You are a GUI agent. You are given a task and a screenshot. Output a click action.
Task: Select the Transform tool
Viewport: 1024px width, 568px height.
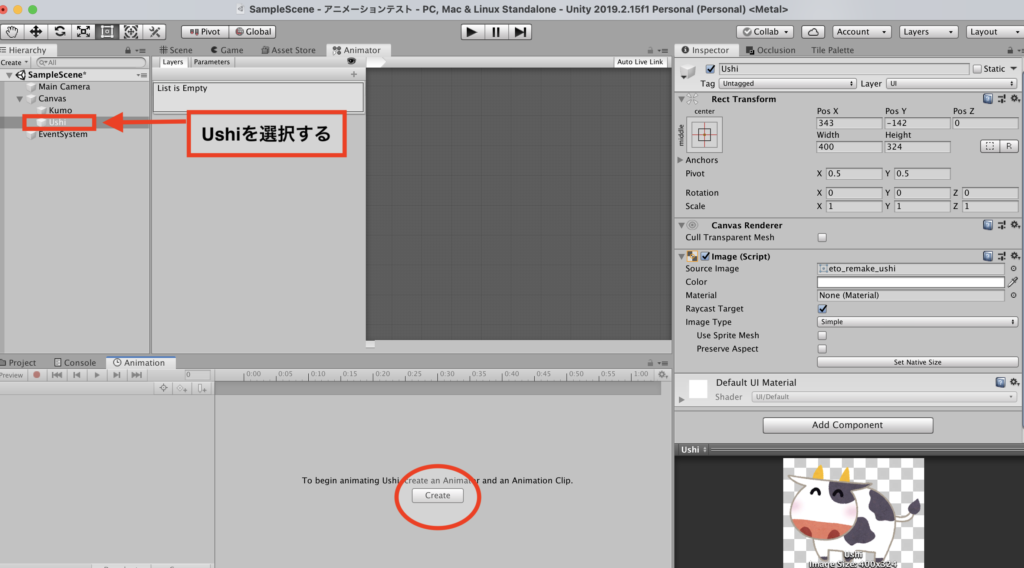tap(131, 31)
